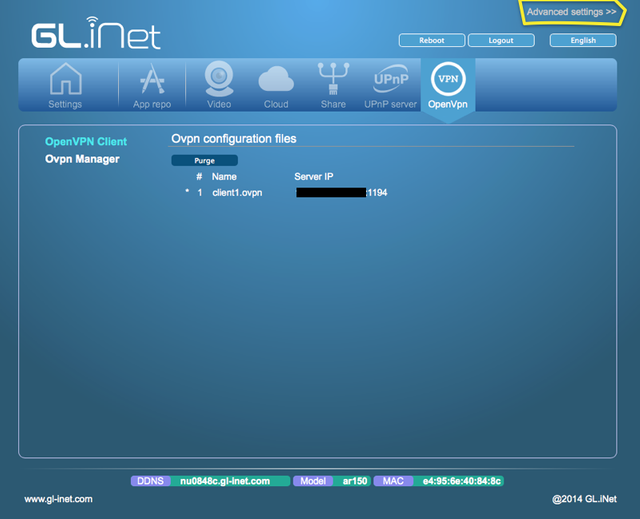Switch to OpenVPN Client section
Screen dimensions: 640x519
pos(86,142)
